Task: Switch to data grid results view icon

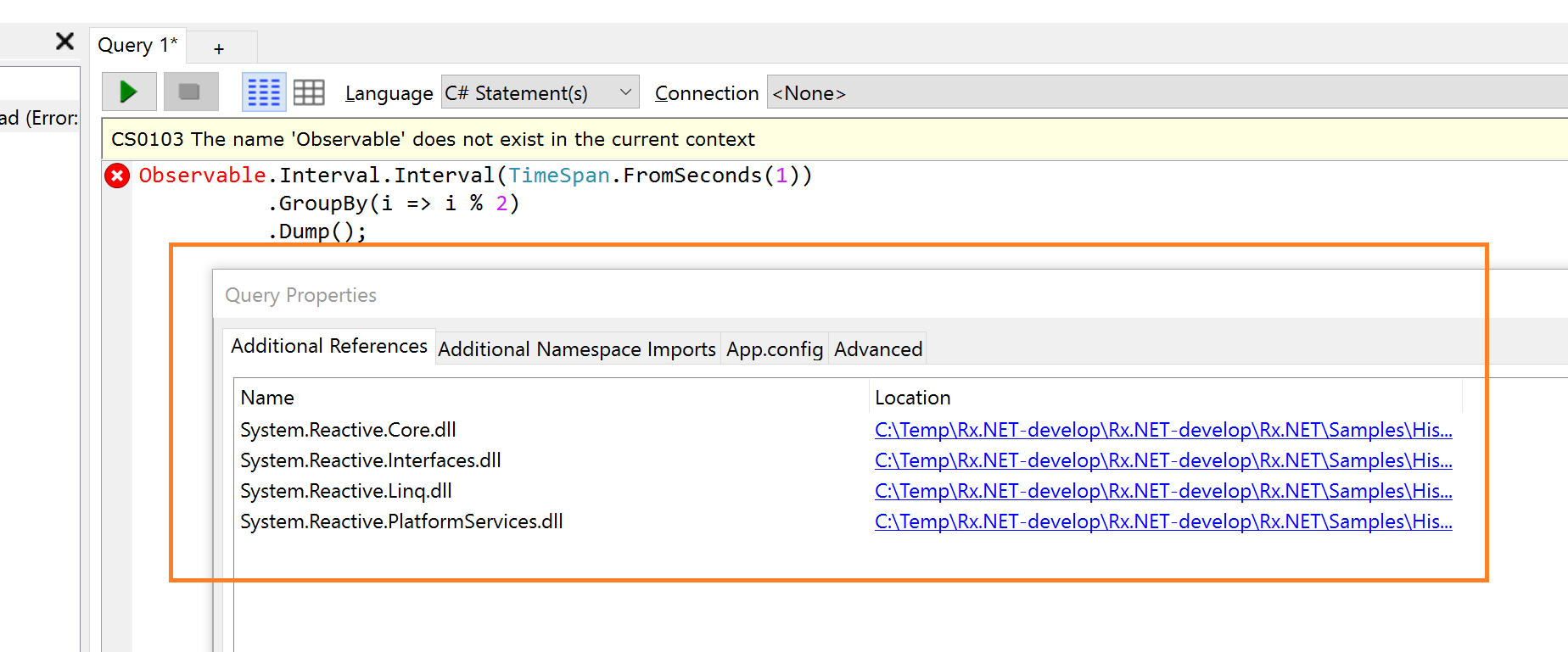Action: (309, 92)
